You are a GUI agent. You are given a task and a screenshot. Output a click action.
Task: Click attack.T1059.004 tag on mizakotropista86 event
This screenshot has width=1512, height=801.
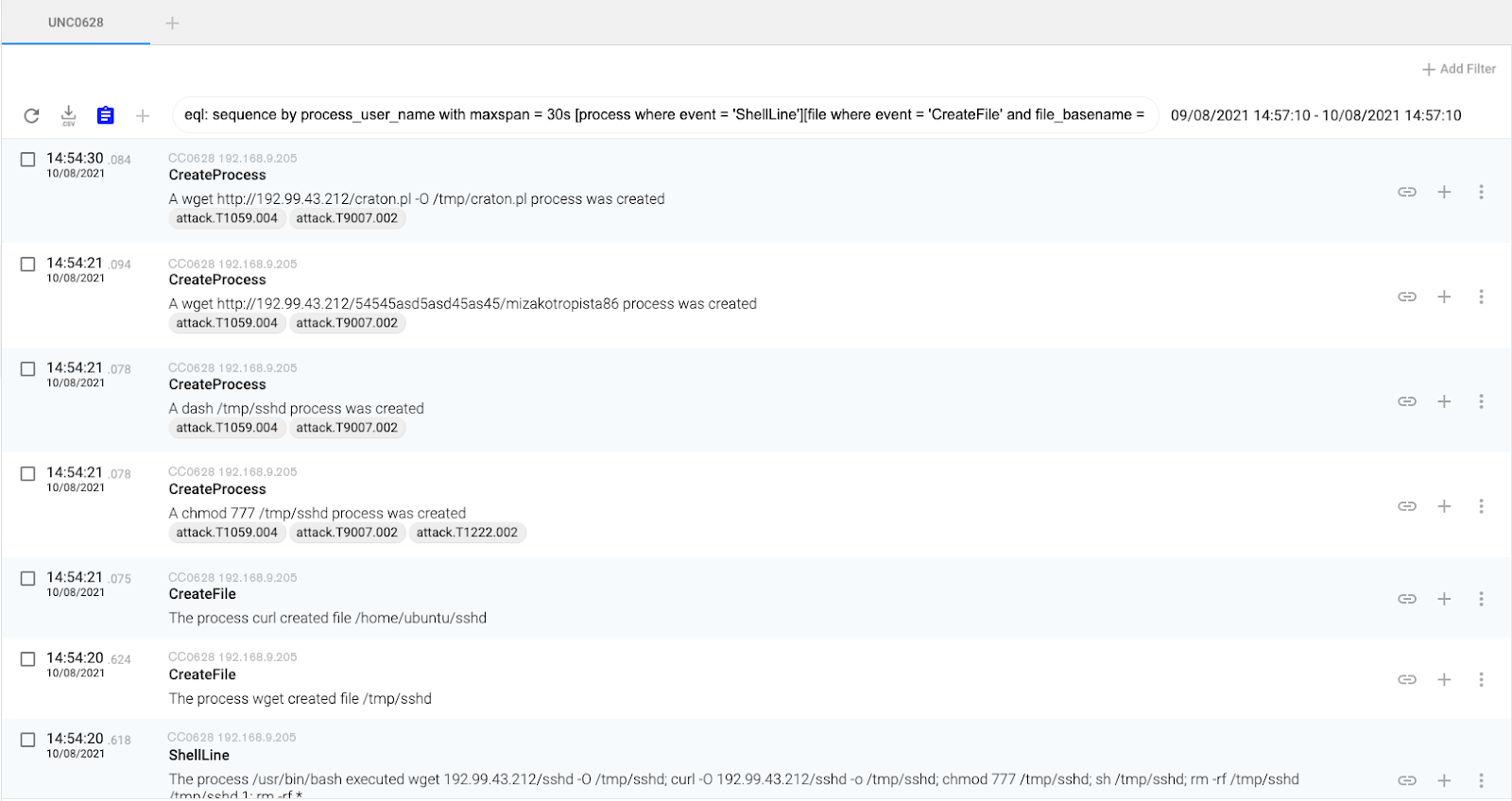(x=227, y=323)
